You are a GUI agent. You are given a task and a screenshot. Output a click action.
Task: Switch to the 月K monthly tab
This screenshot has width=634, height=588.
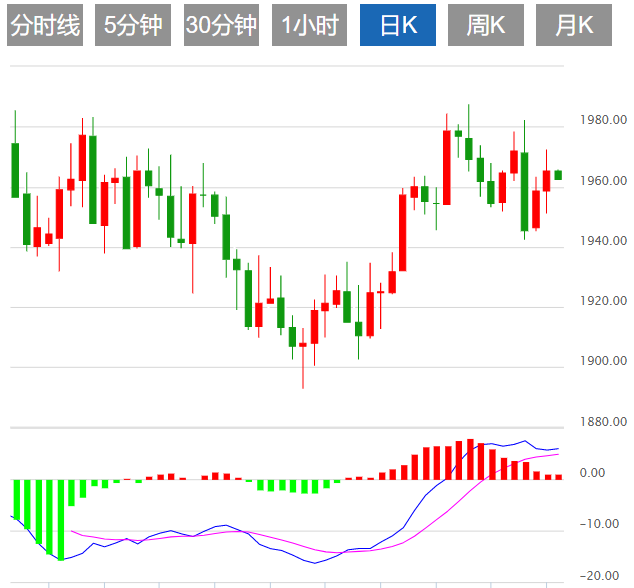(x=574, y=25)
